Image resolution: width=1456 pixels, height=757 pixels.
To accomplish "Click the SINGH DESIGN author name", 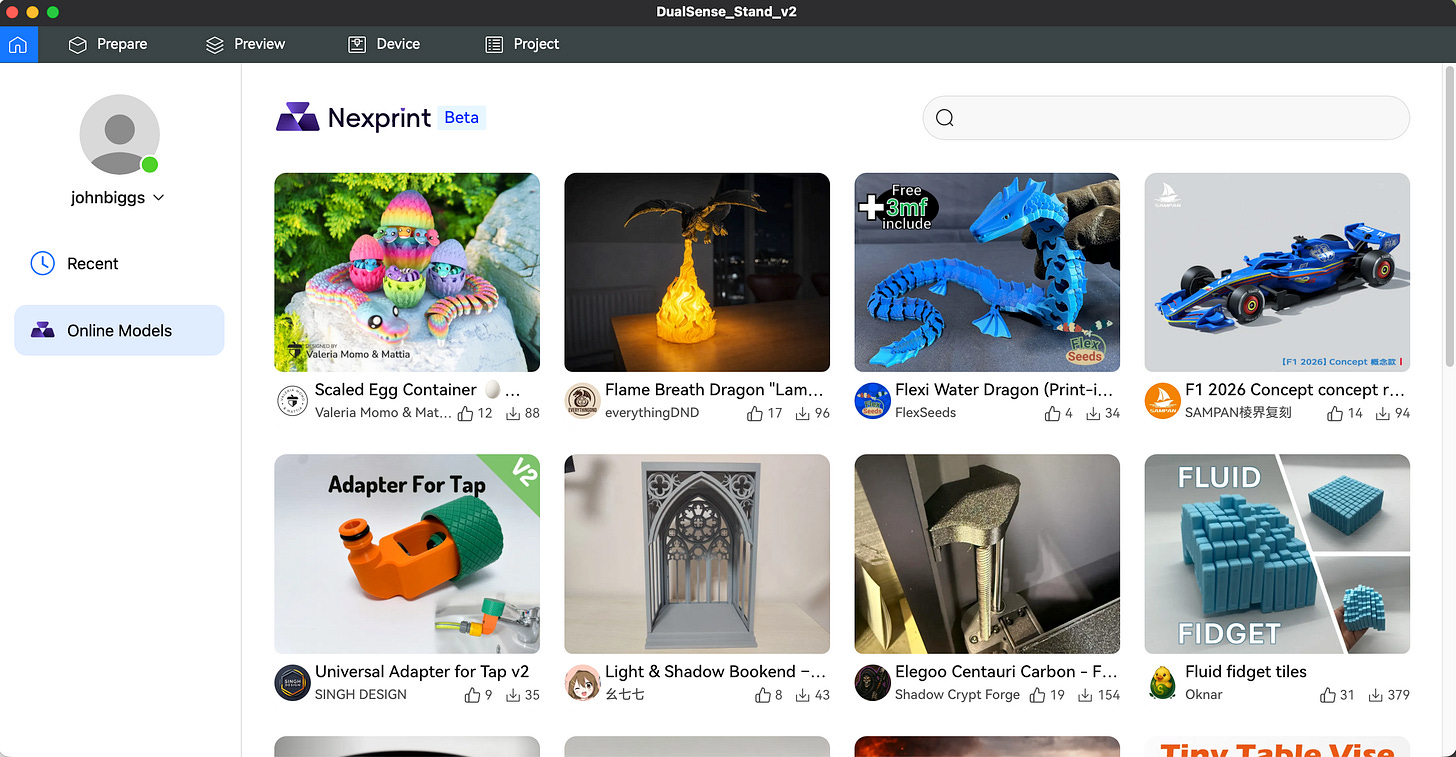I will tap(361, 694).
